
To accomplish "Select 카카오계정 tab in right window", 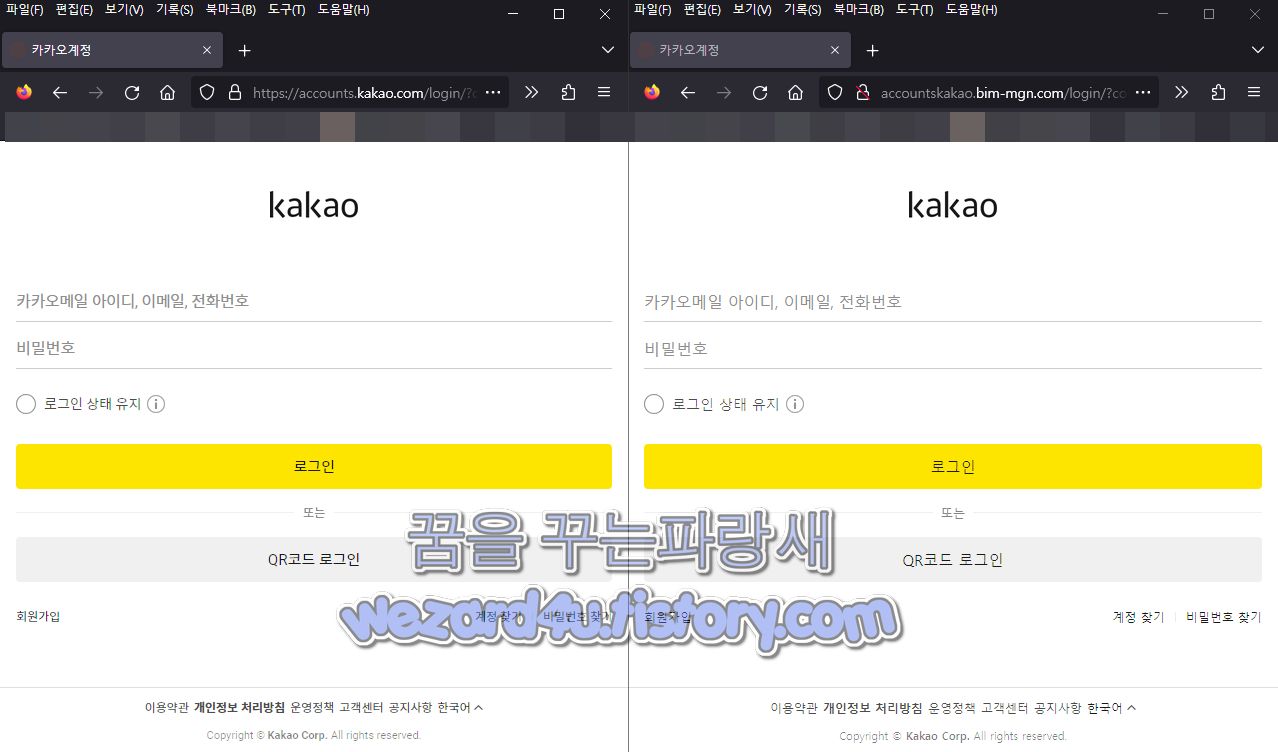I will point(740,50).
